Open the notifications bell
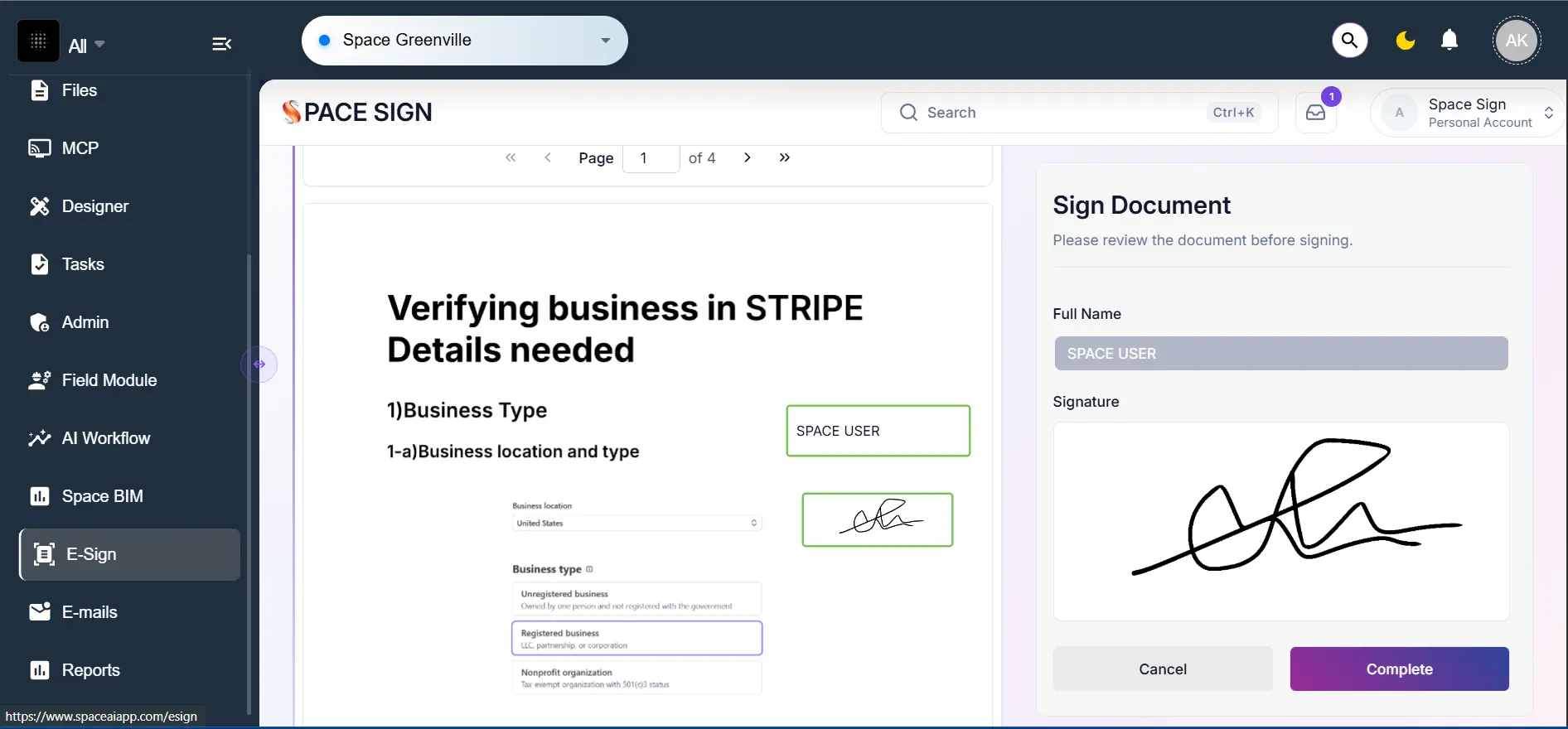The height and width of the screenshot is (729, 1568). [1449, 40]
